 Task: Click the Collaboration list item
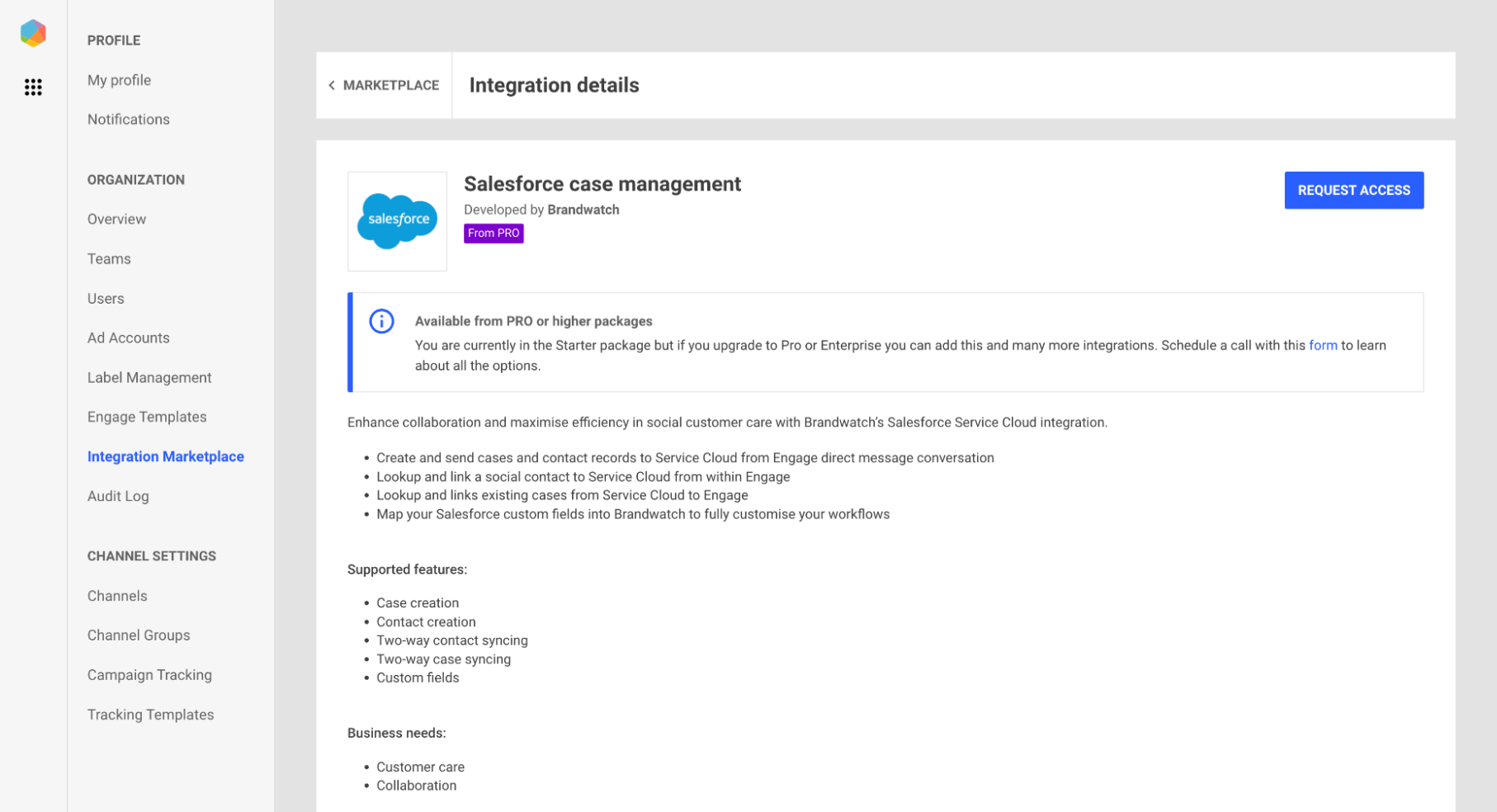(x=416, y=786)
